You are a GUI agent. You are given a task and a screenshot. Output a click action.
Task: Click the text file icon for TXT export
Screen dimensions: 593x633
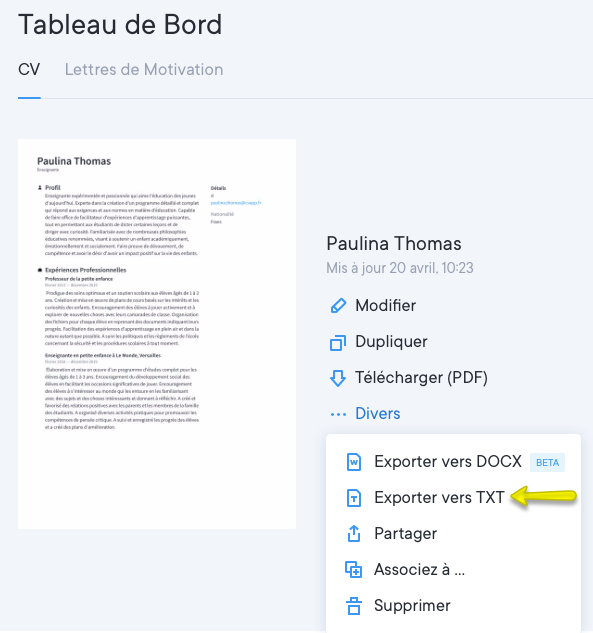click(x=354, y=498)
